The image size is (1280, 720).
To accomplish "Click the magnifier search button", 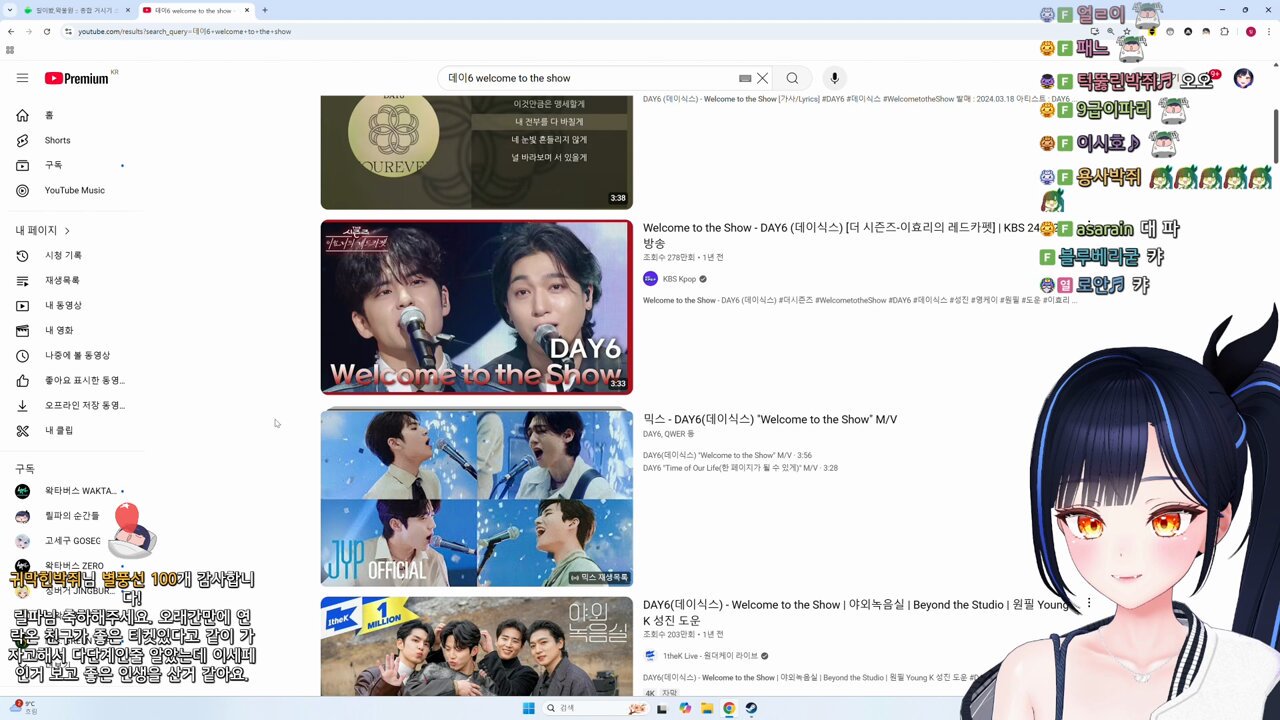I will coord(792,78).
